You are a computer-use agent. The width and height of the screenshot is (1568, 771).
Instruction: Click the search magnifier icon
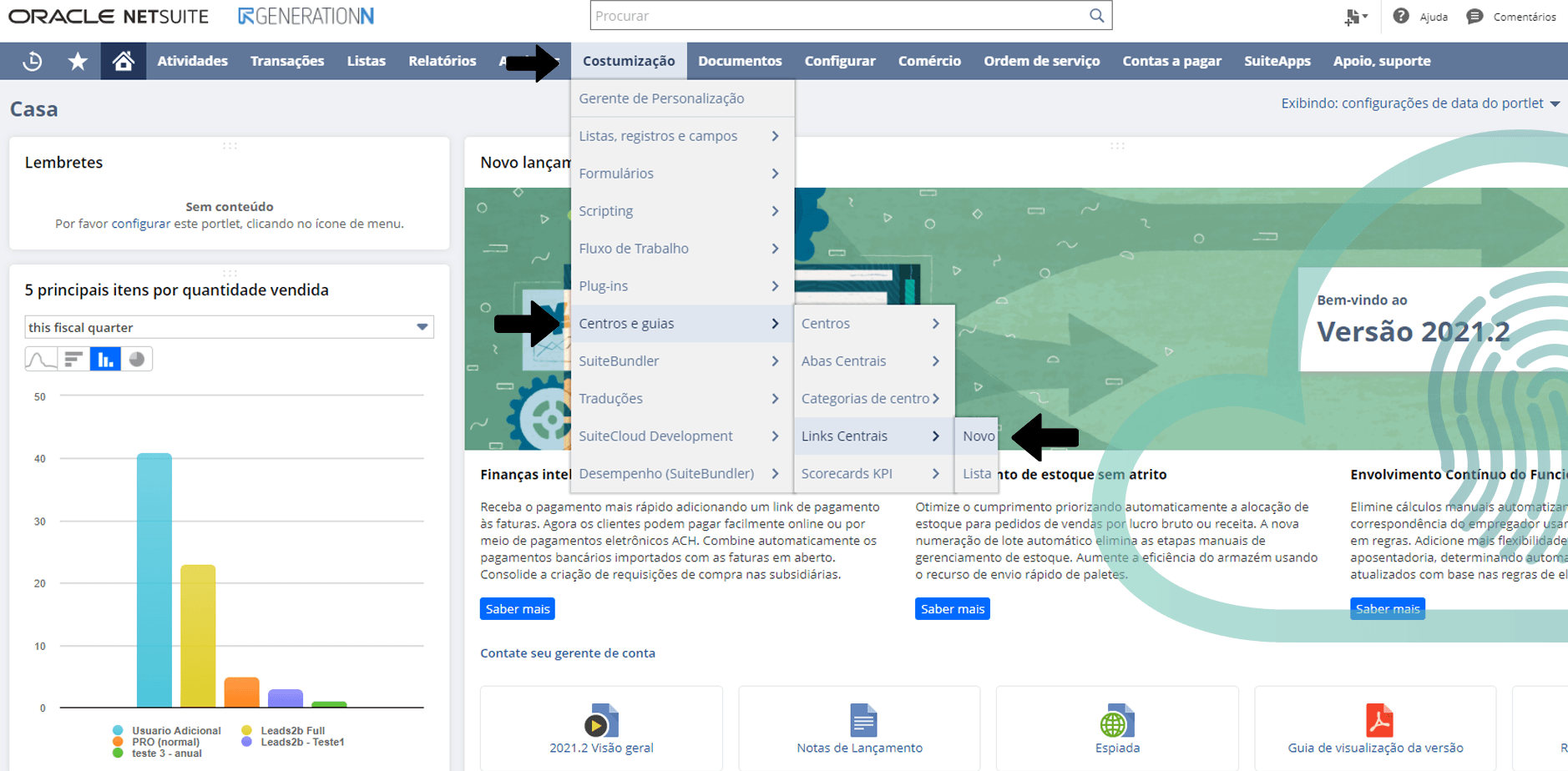[x=1096, y=15]
